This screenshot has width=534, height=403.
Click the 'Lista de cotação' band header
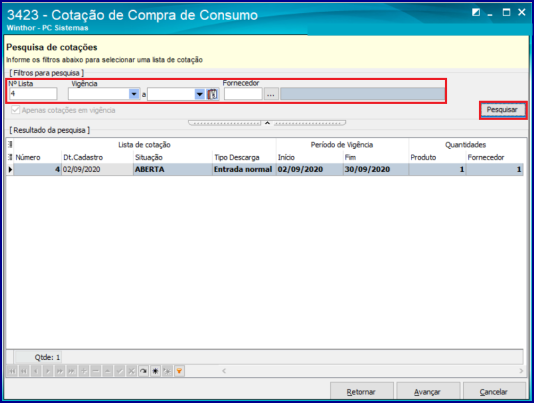144,145
